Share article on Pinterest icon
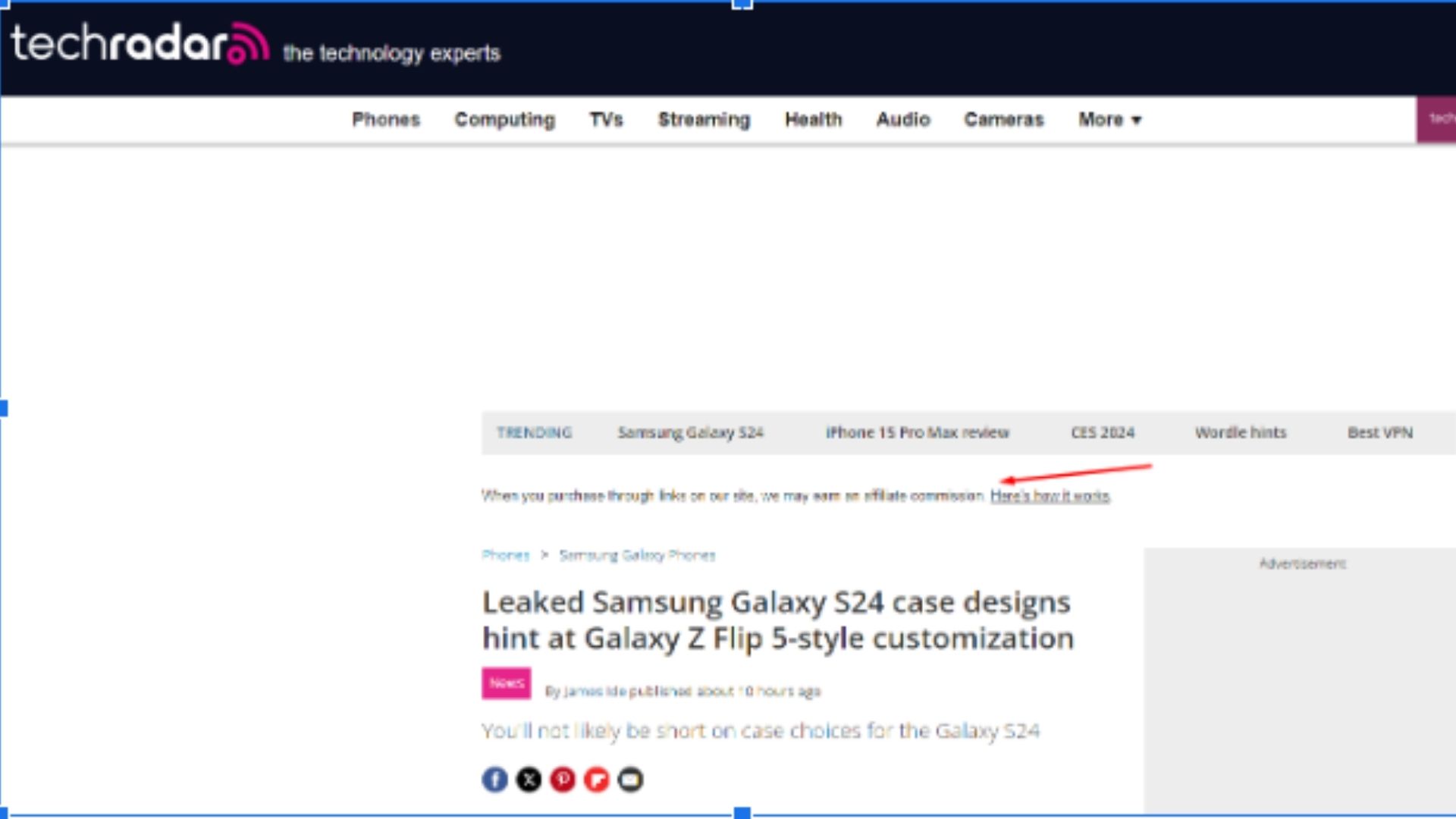1456x819 pixels. (563, 780)
